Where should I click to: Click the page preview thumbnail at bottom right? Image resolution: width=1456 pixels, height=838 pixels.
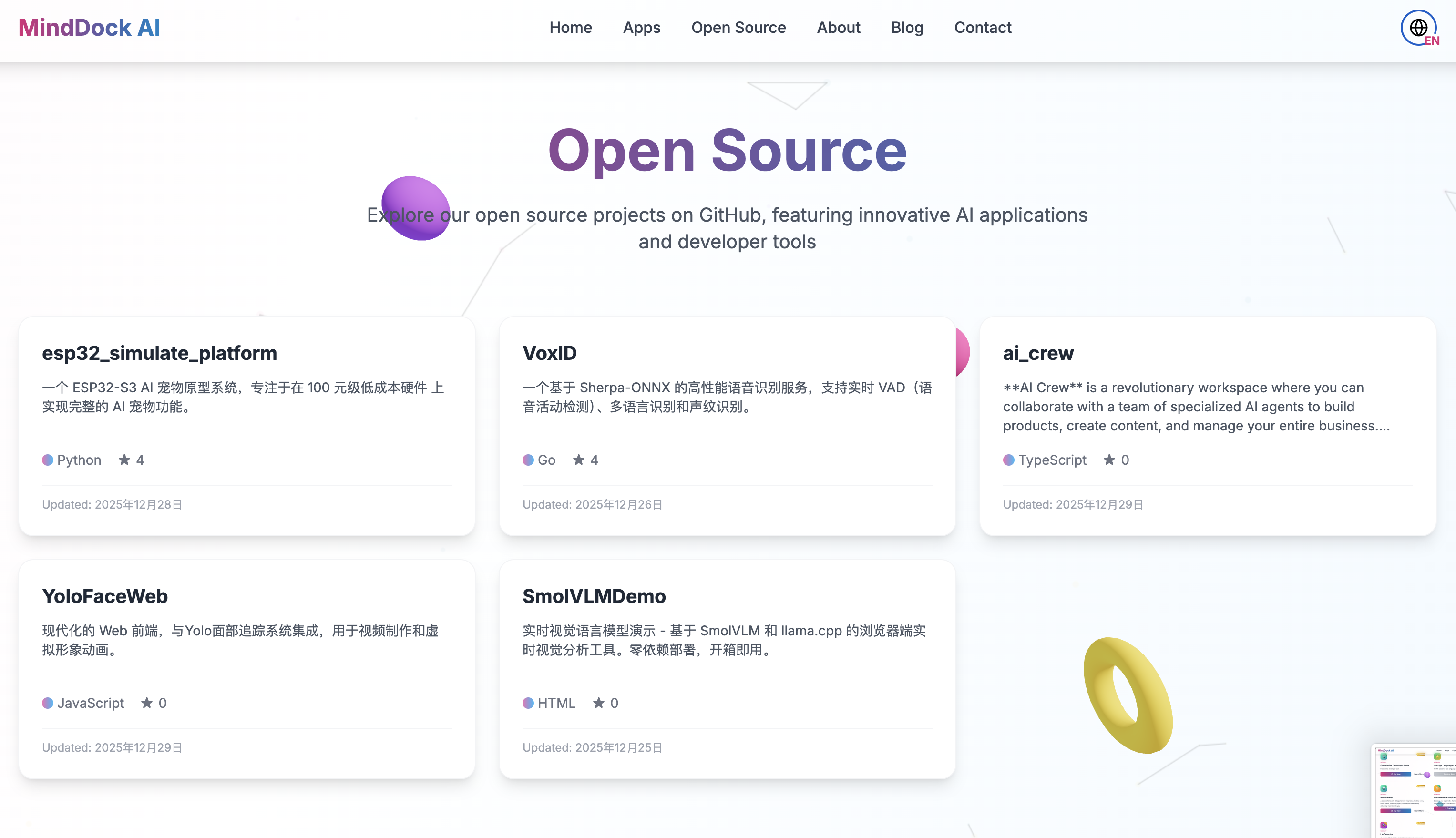1415,791
